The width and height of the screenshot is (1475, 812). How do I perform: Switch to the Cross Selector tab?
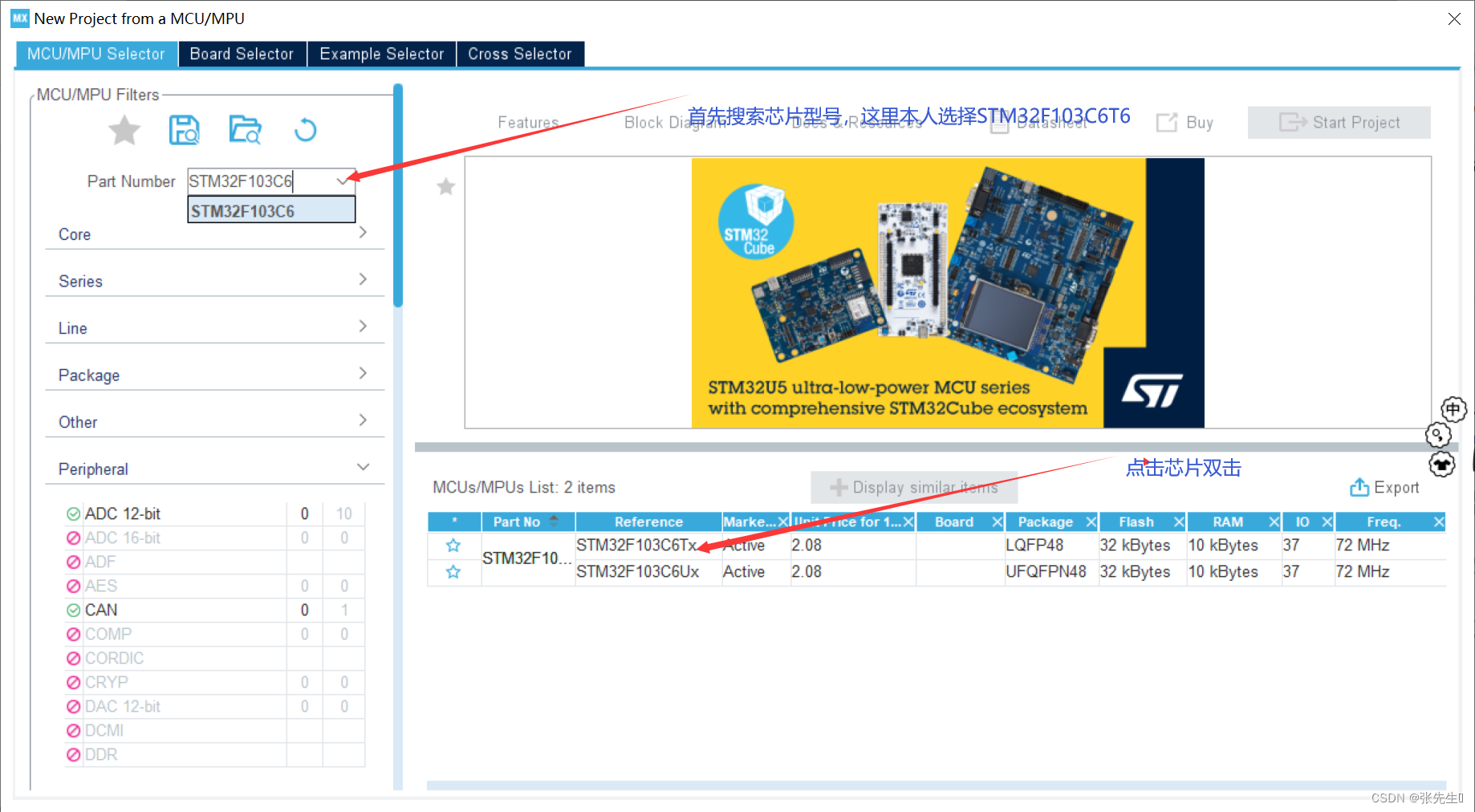[x=520, y=54]
